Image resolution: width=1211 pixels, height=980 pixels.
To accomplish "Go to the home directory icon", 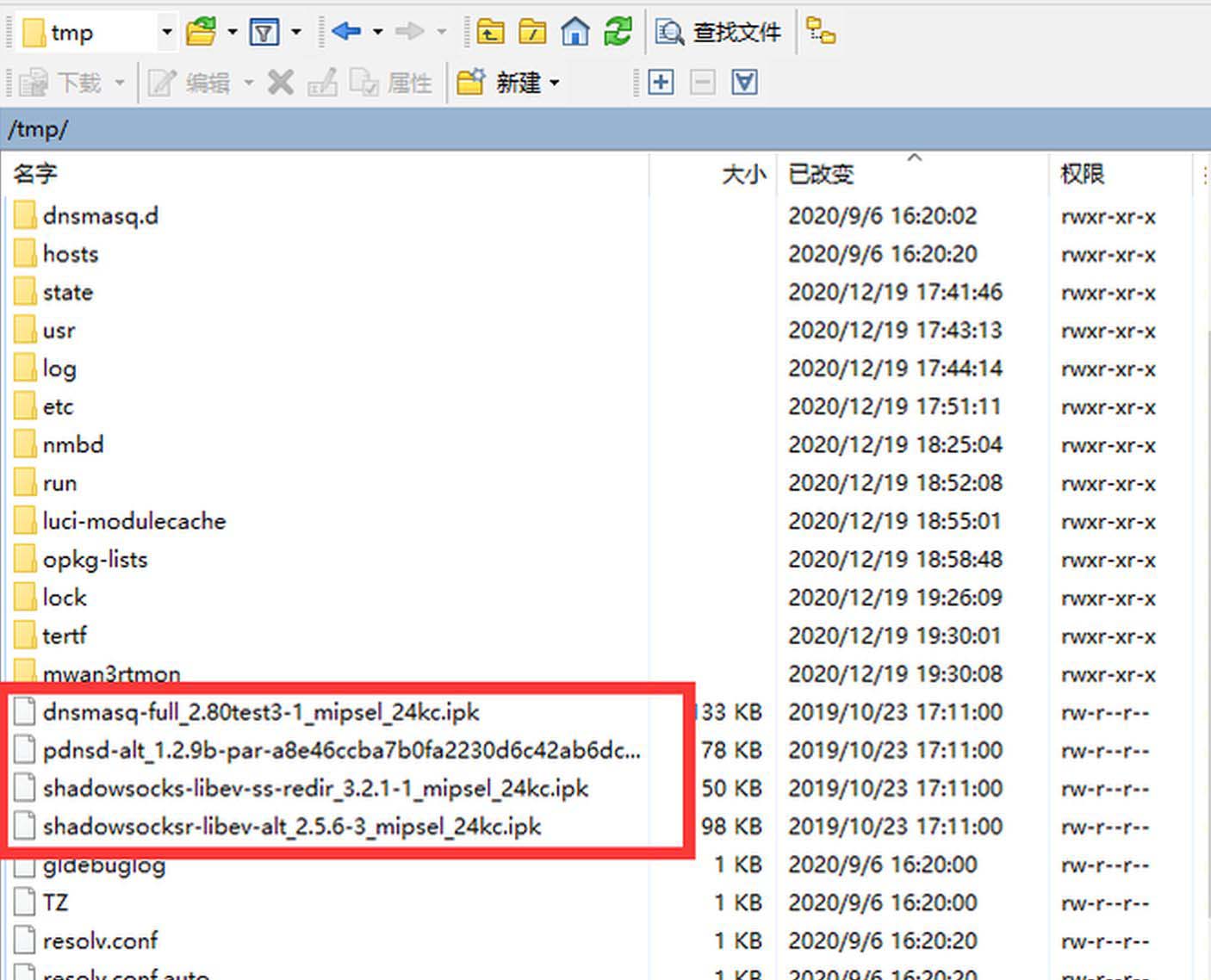I will (x=575, y=32).
